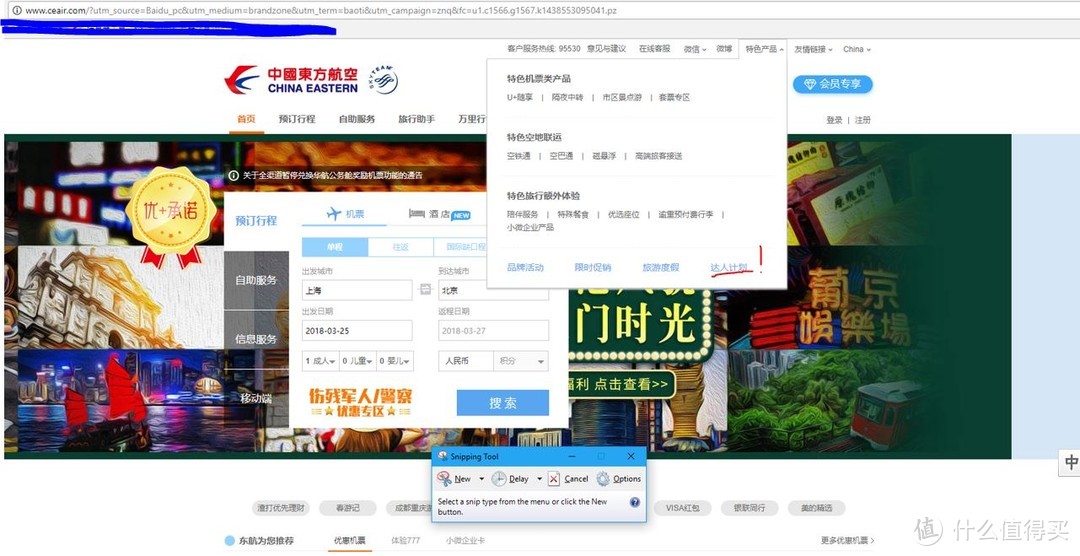Click the 福利 点击查看 banner button
This screenshot has width=1080, height=556.
tap(620, 384)
